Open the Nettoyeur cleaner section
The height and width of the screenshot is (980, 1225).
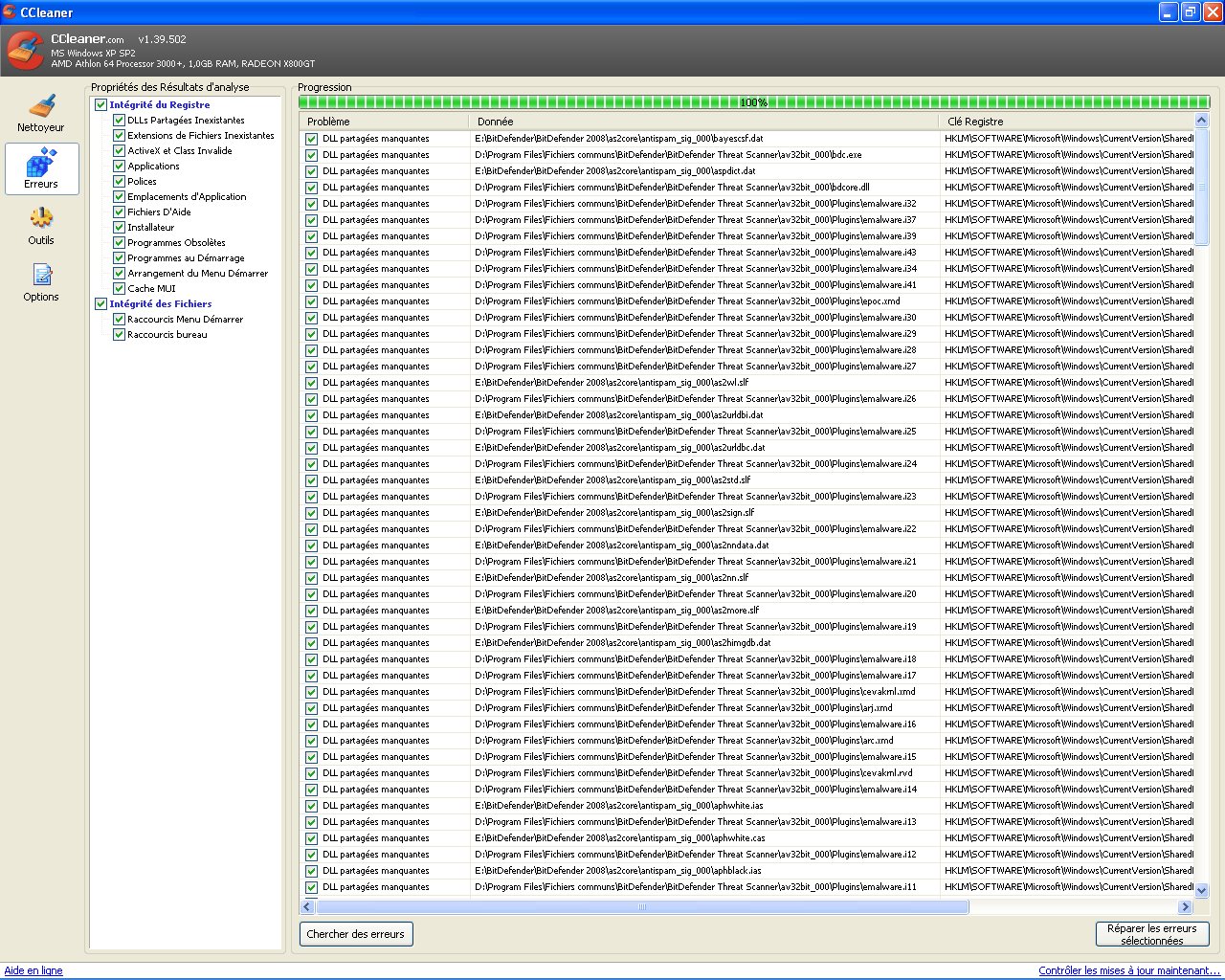coord(41,113)
